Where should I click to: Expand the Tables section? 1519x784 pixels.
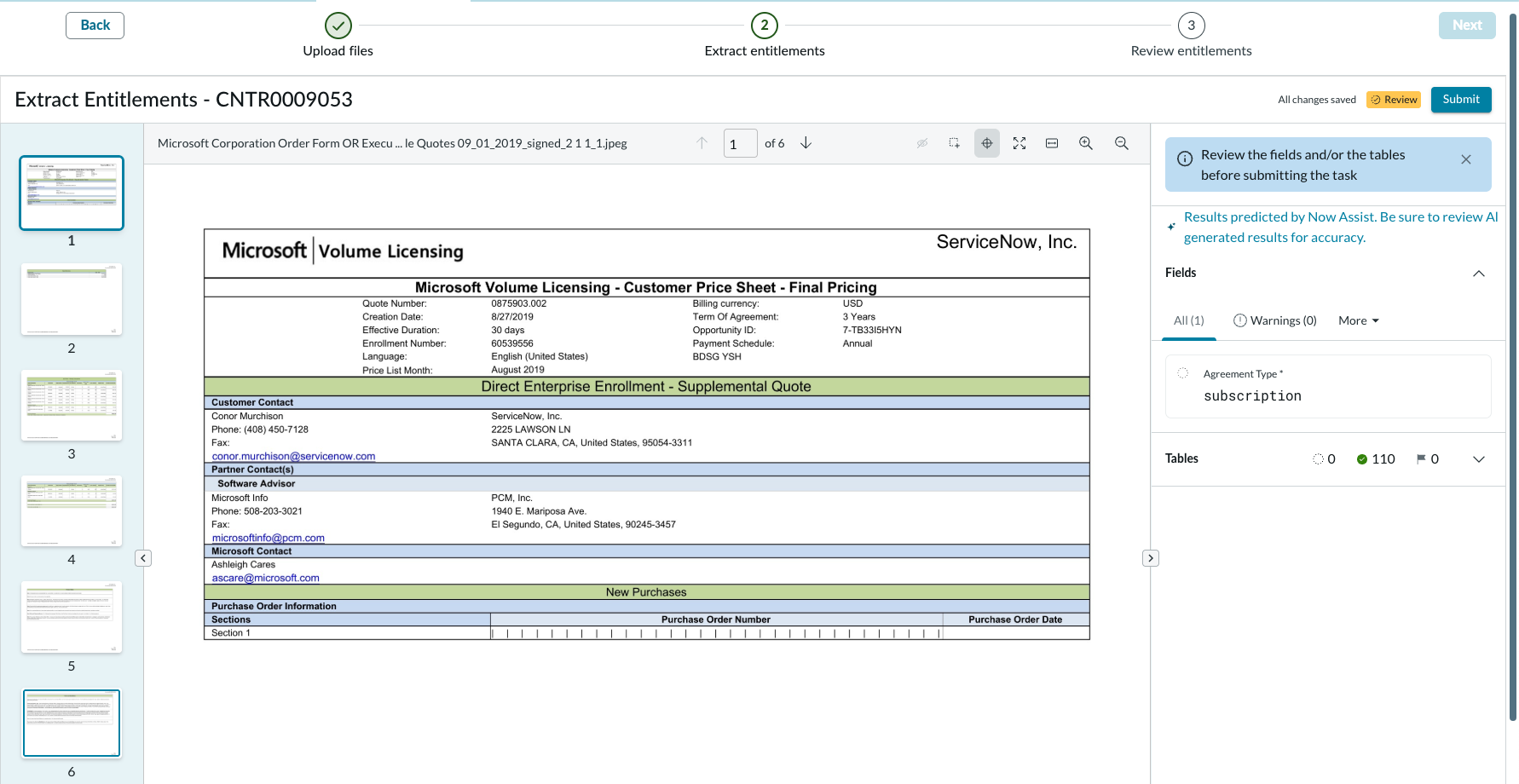tap(1479, 459)
